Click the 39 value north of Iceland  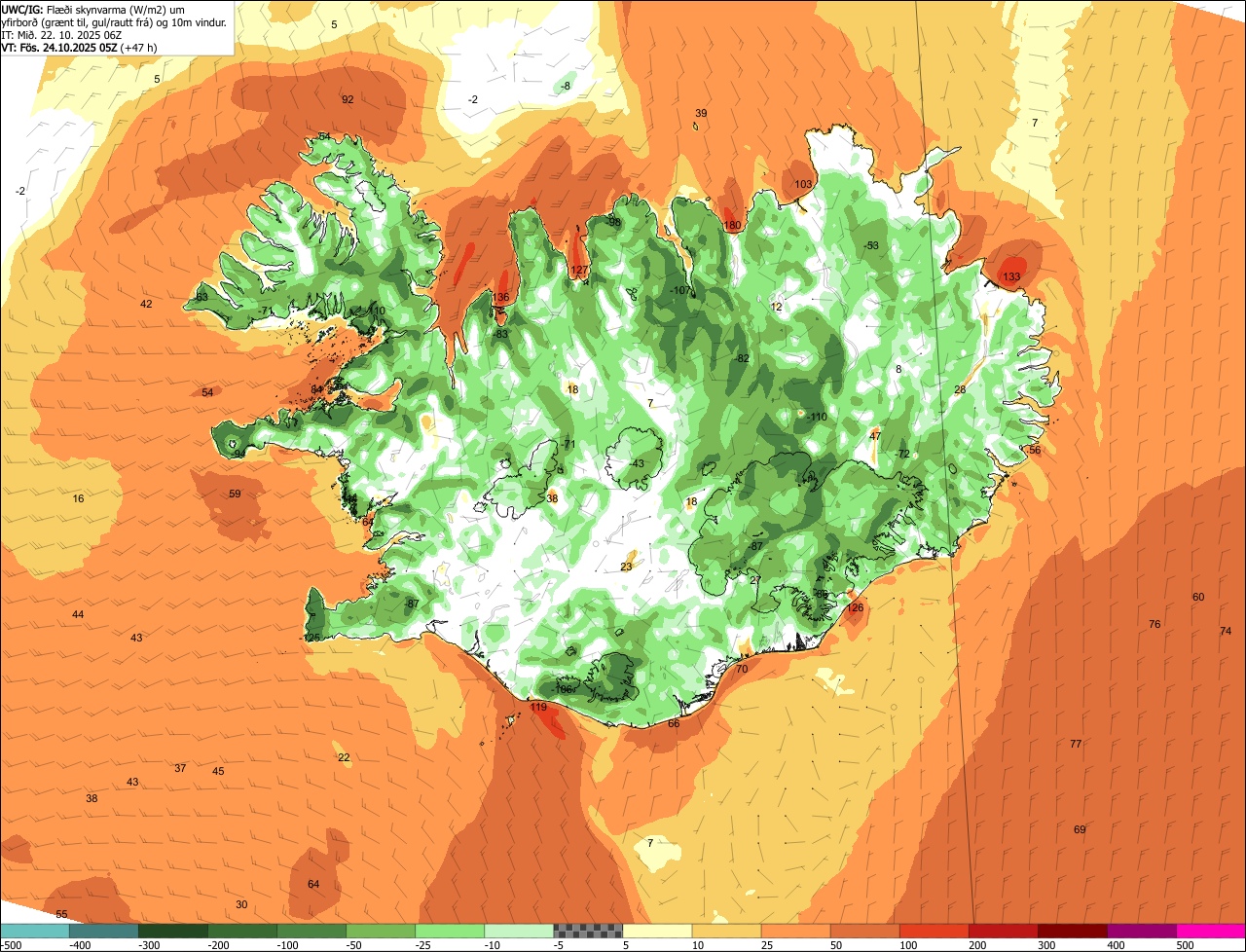point(701,114)
